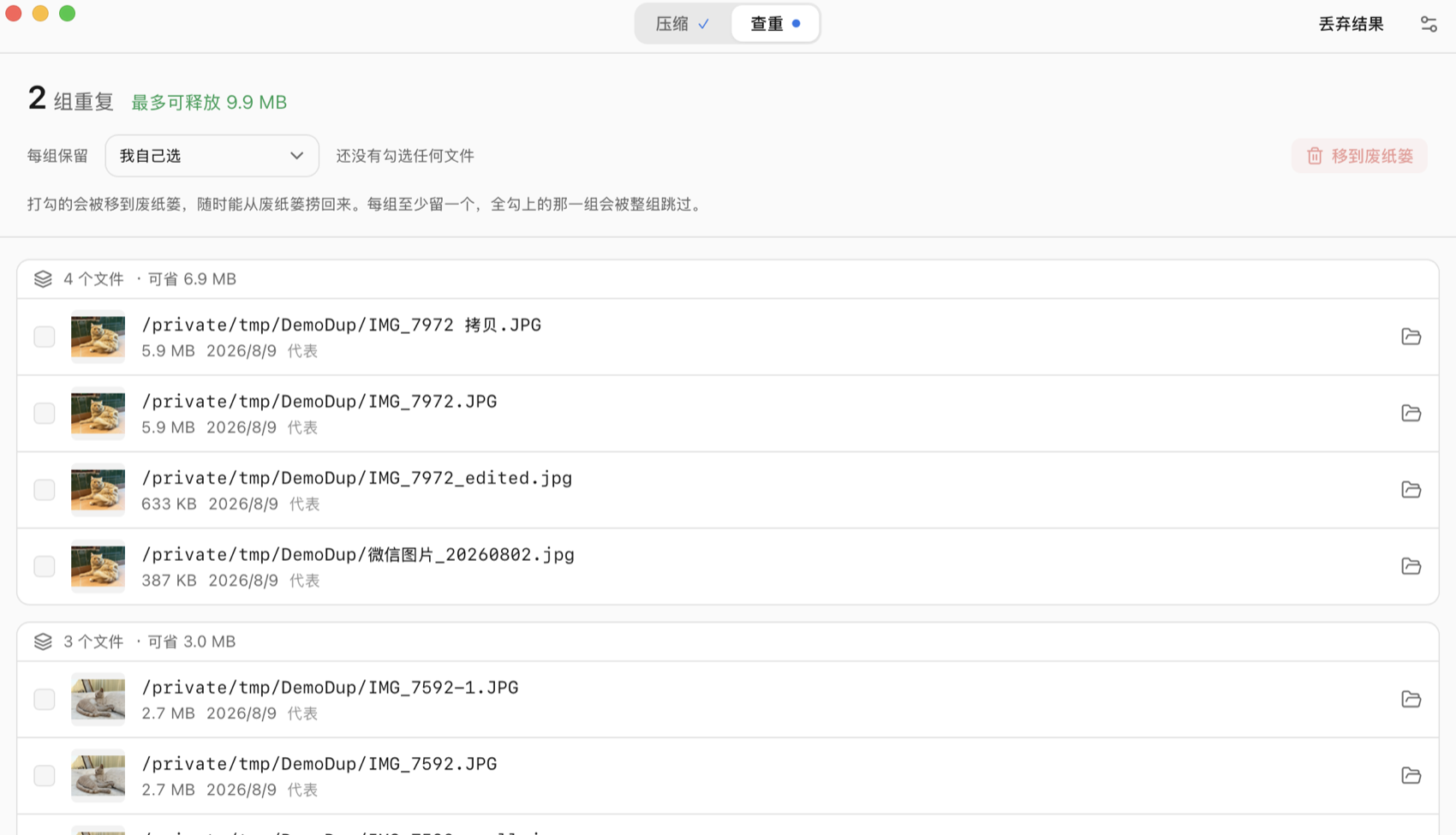Click the 633 KB size label
This screenshot has height=835, width=1456.
pyautogui.click(x=169, y=504)
